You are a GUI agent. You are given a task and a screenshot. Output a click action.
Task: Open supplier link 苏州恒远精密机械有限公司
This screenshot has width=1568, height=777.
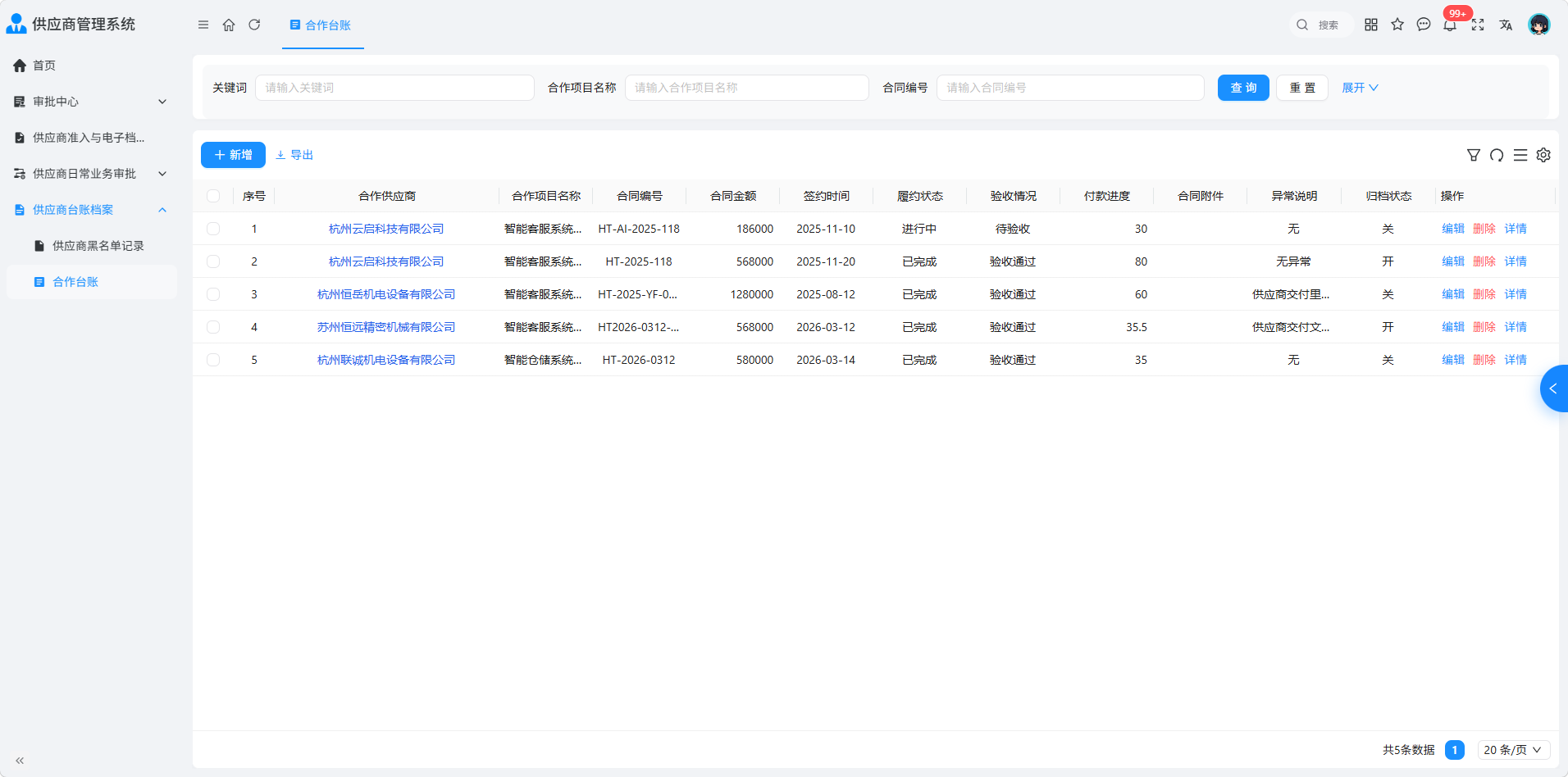click(x=386, y=327)
